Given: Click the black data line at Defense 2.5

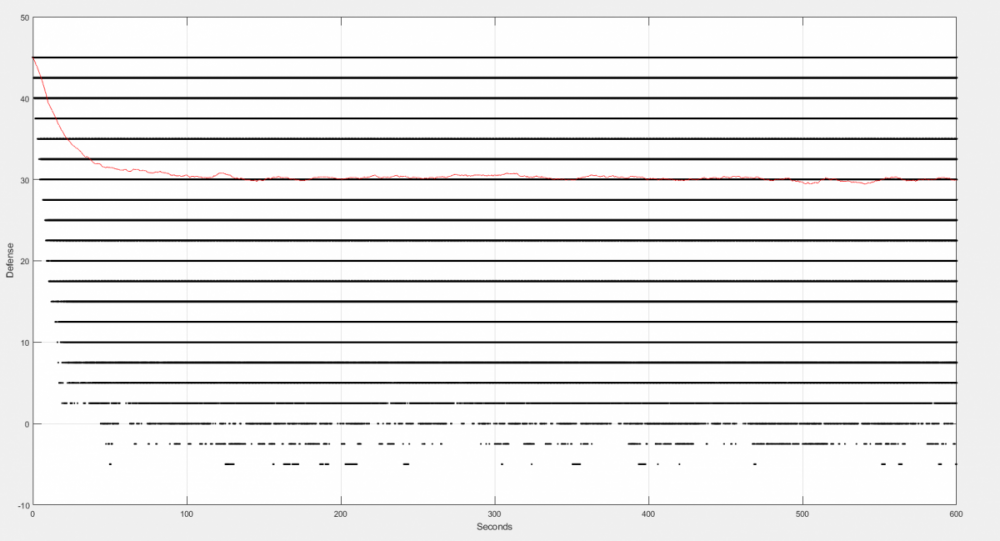Looking at the screenshot, I should (x=500, y=403).
